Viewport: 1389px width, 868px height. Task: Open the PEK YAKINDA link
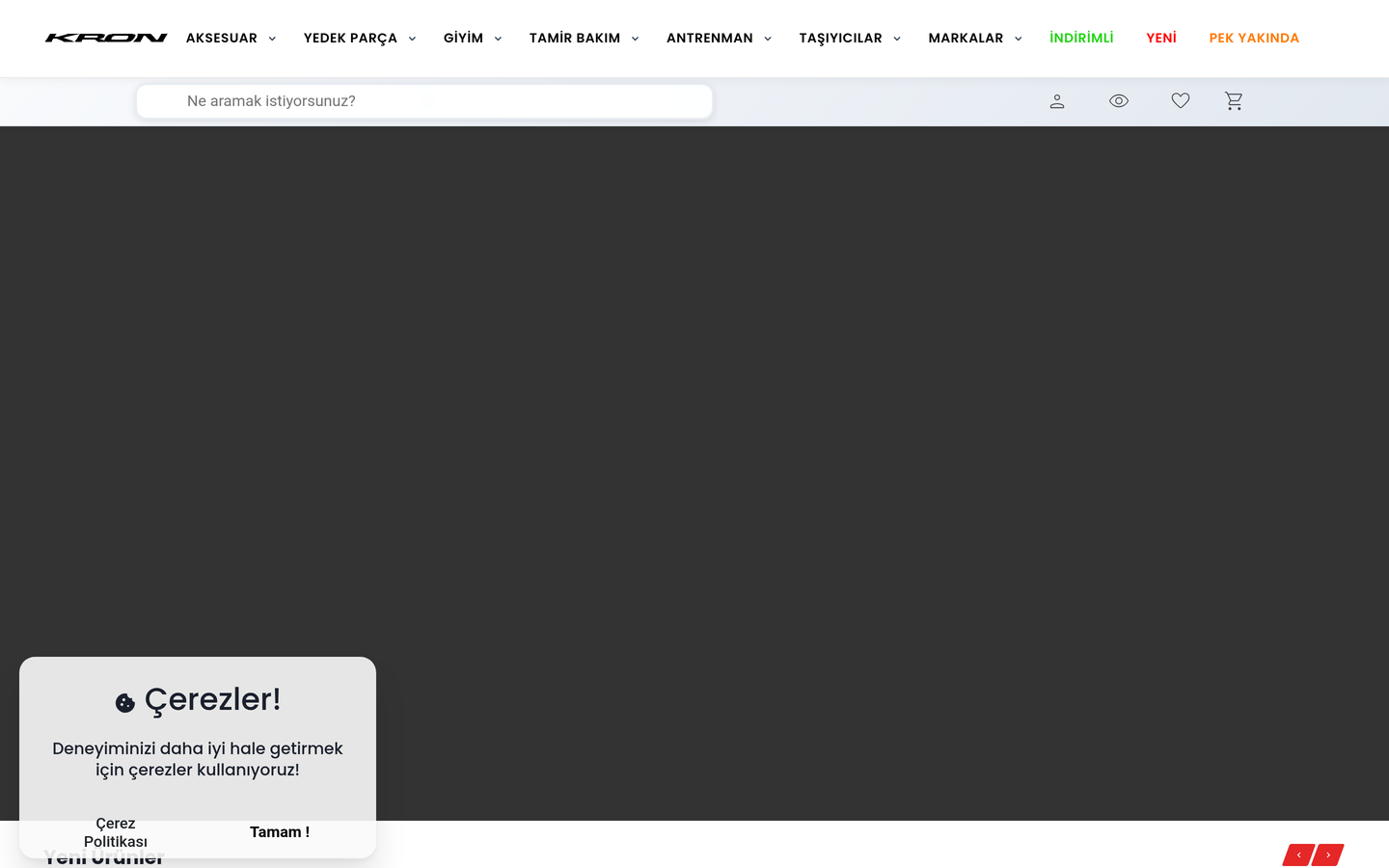(x=1254, y=38)
